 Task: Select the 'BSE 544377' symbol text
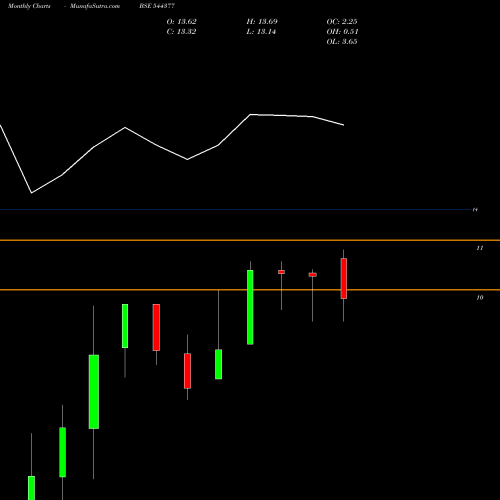coord(157,6)
